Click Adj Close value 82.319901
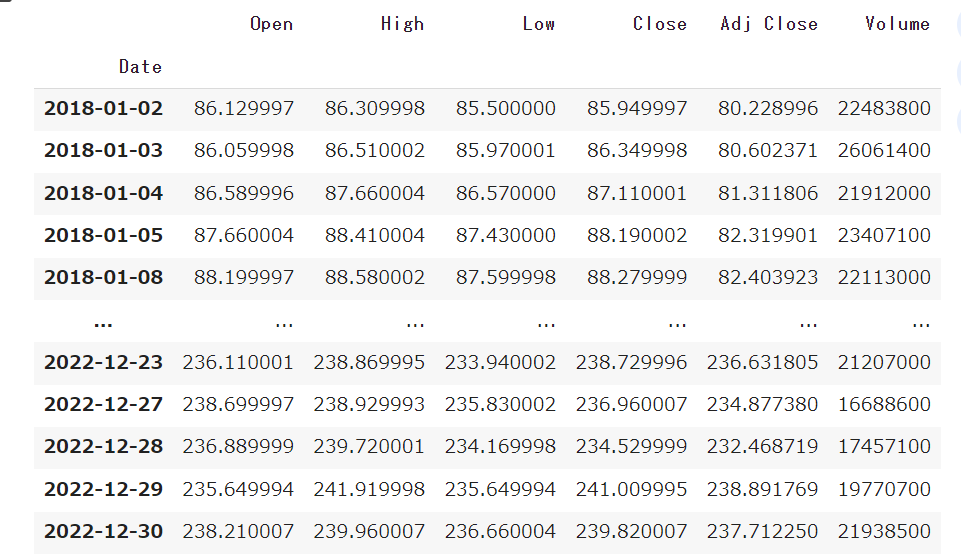 point(768,235)
